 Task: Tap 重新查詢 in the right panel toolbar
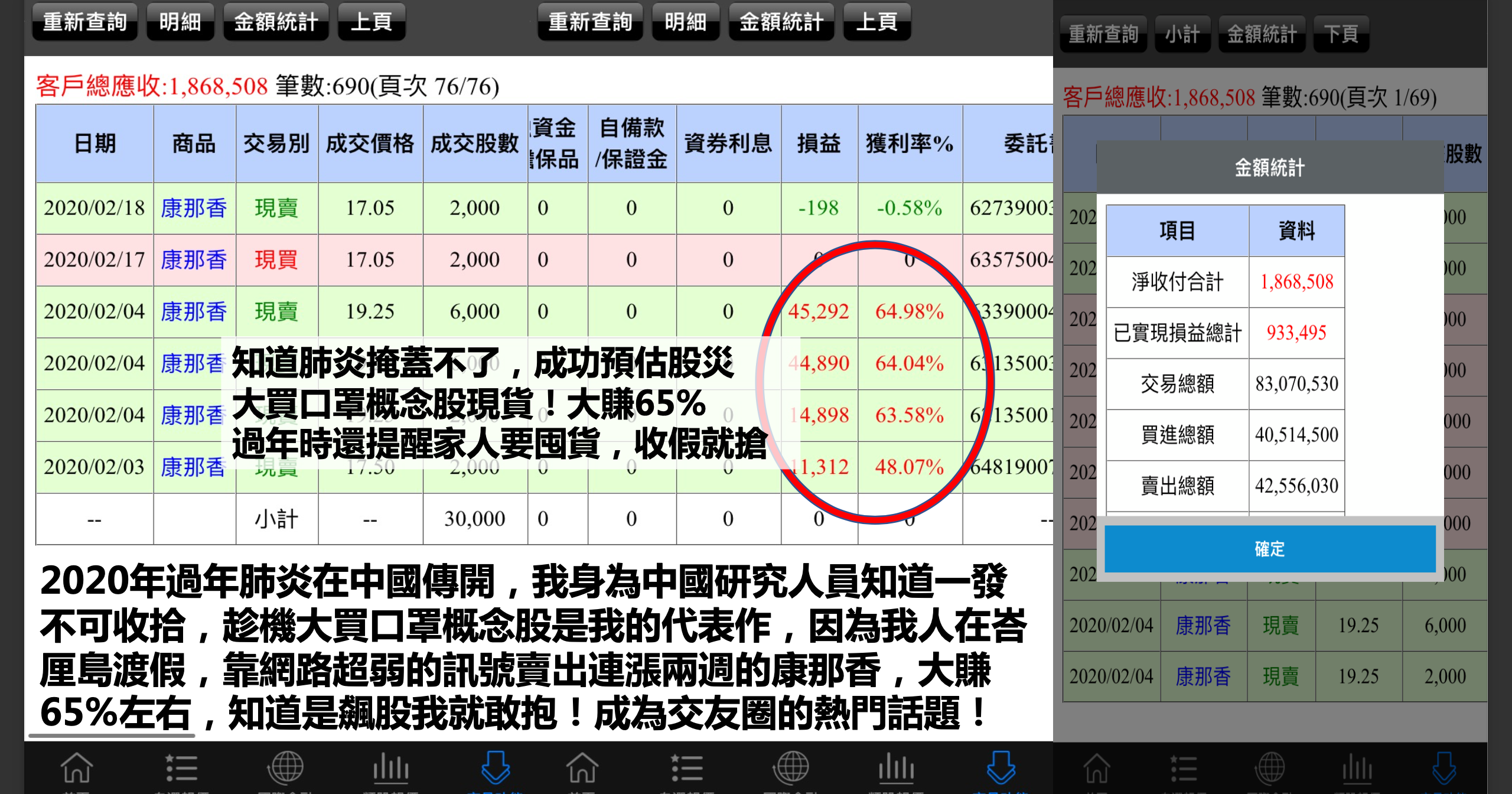click(x=1103, y=34)
